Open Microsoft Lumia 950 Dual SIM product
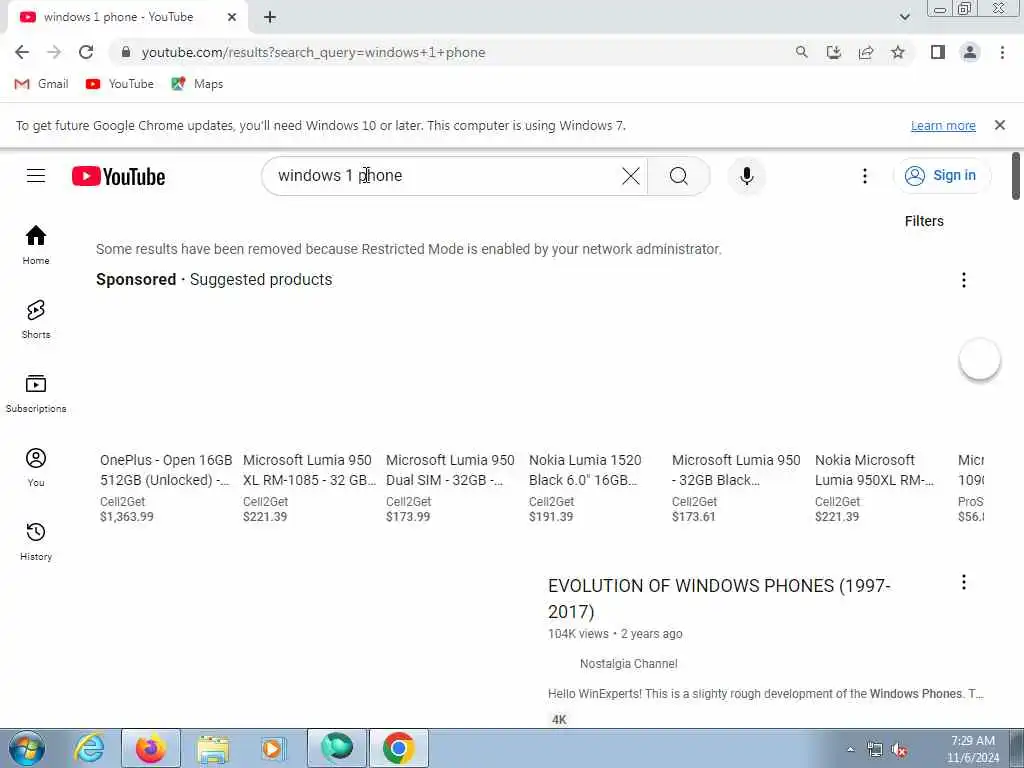 click(450, 470)
